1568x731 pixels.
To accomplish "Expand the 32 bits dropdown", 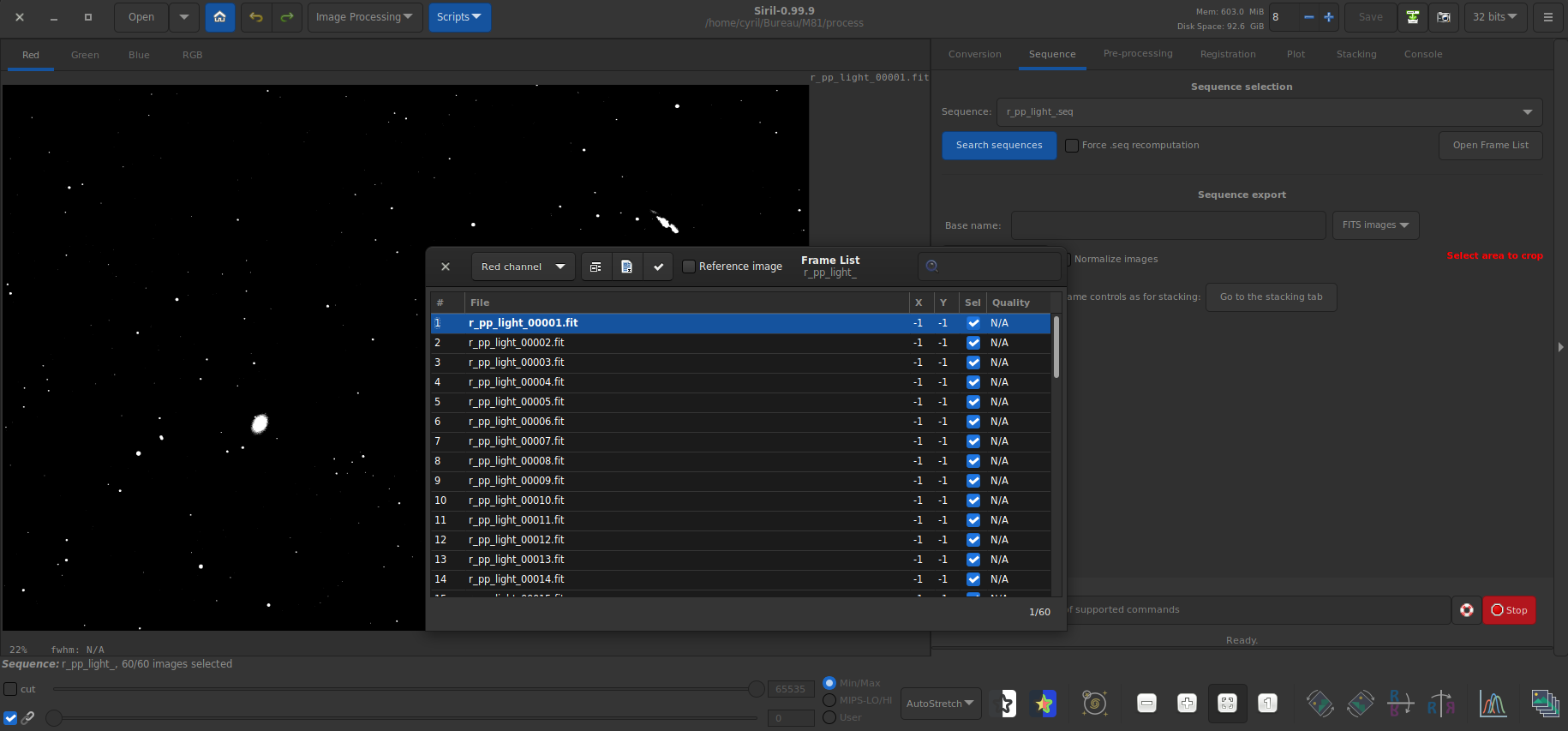I will click(x=1494, y=17).
